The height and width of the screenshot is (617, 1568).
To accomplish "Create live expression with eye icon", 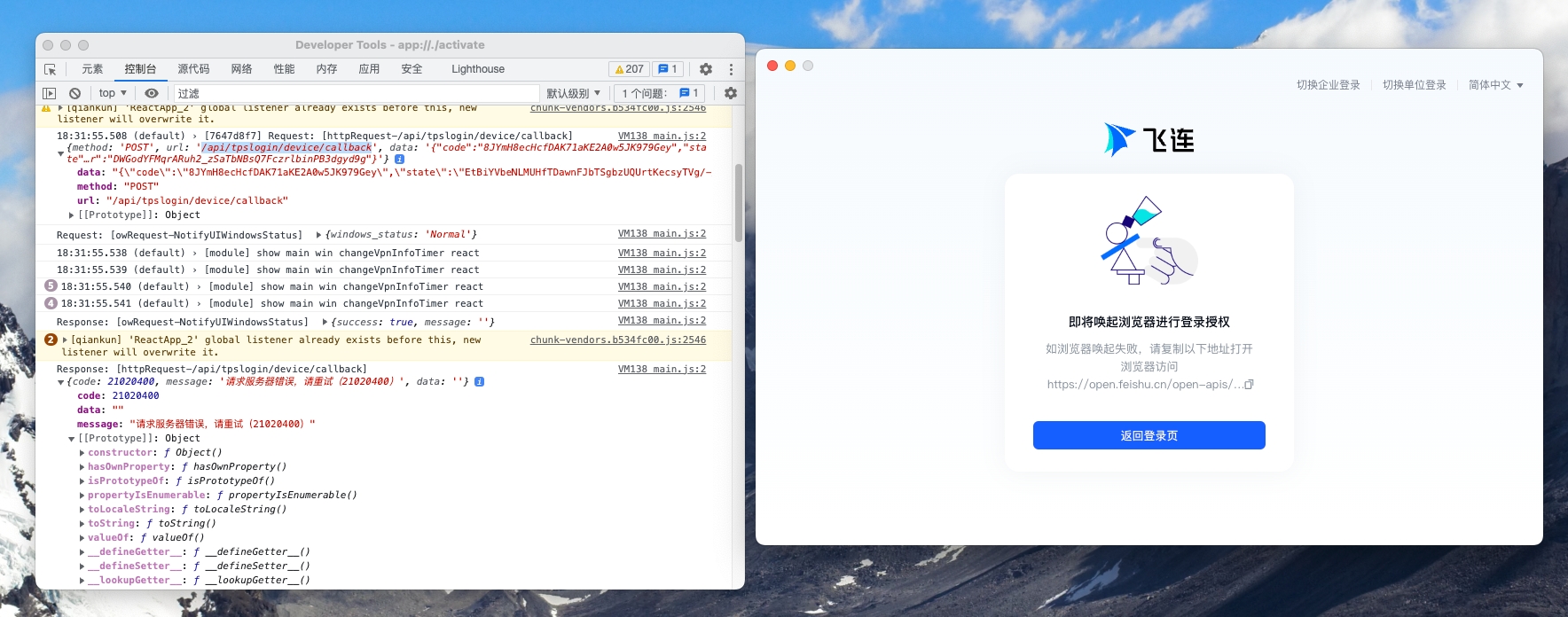I will pos(152,93).
